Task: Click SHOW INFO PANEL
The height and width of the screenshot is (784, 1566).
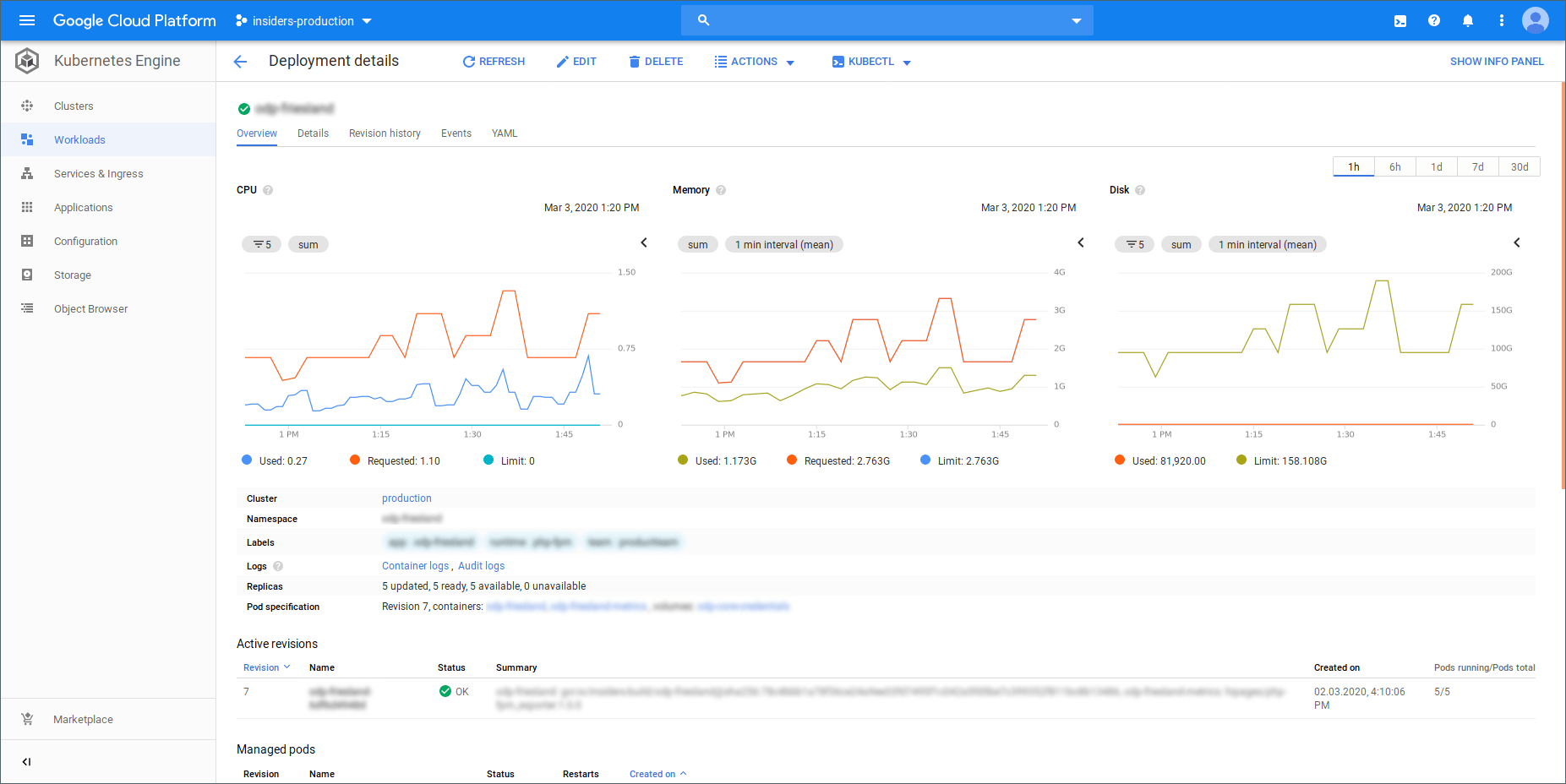Action: pyautogui.click(x=1497, y=62)
